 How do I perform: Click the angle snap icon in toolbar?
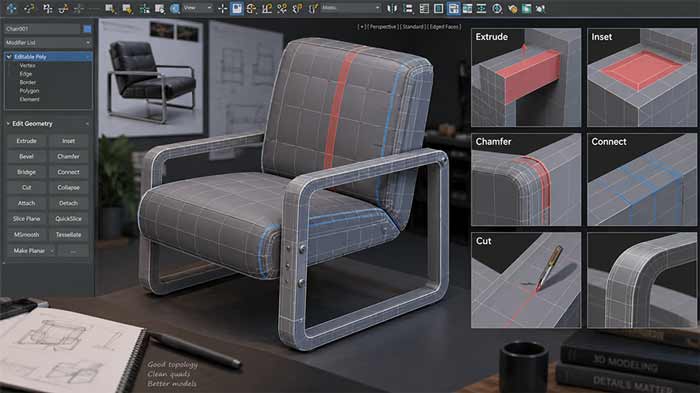coord(267,8)
